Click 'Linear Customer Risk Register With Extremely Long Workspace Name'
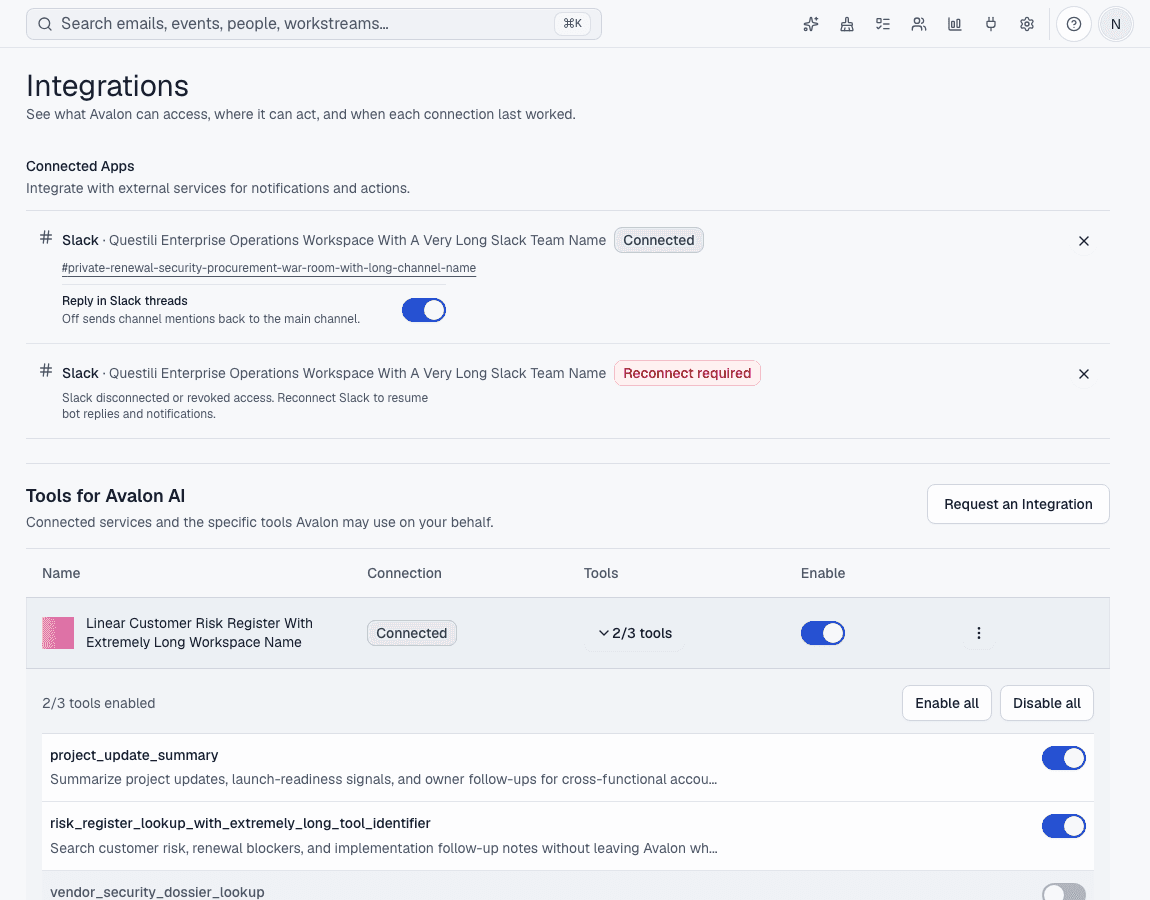 pyautogui.click(x=199, y=632)
